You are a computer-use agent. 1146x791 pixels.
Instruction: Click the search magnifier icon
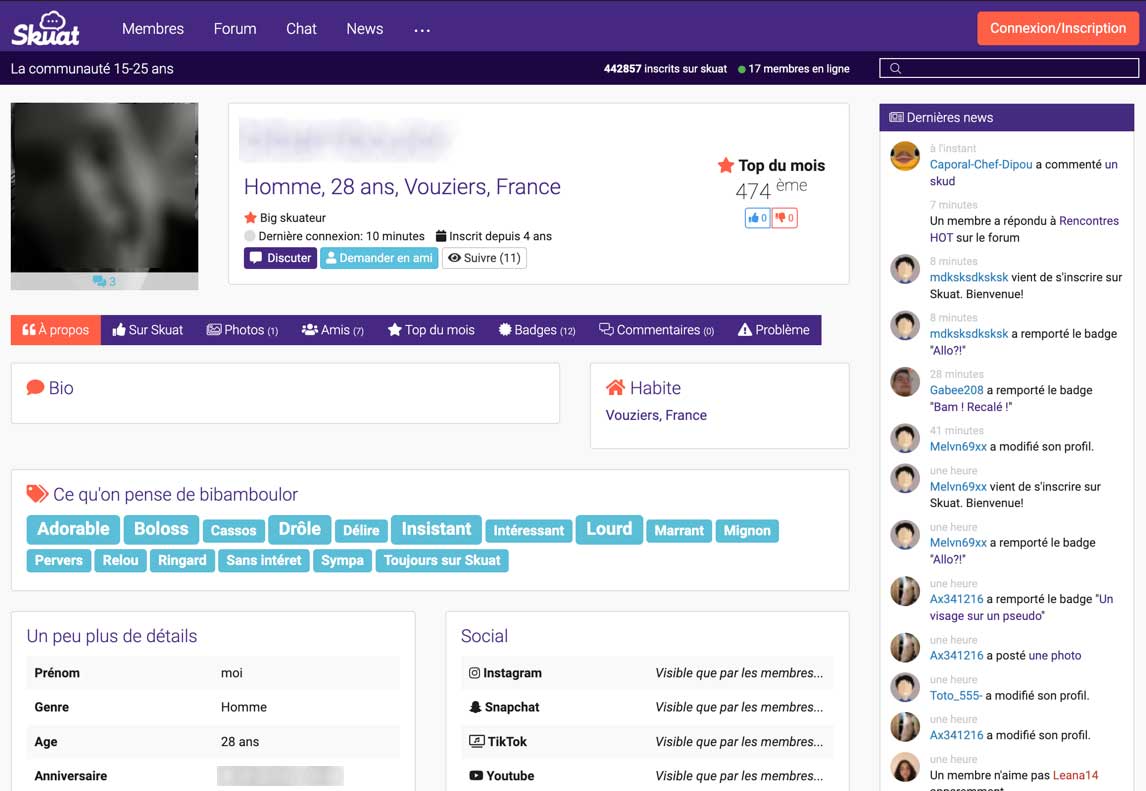895,69
